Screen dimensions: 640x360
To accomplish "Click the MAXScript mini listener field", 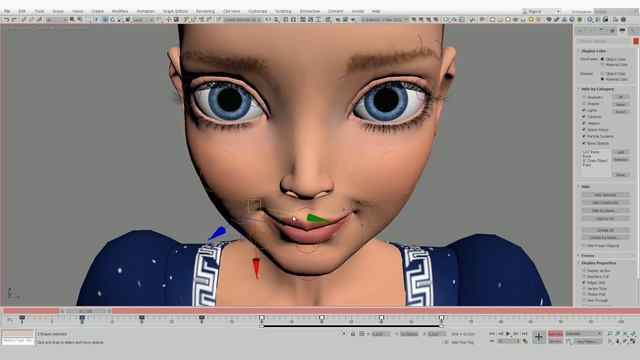I will [x=18, y=340].
